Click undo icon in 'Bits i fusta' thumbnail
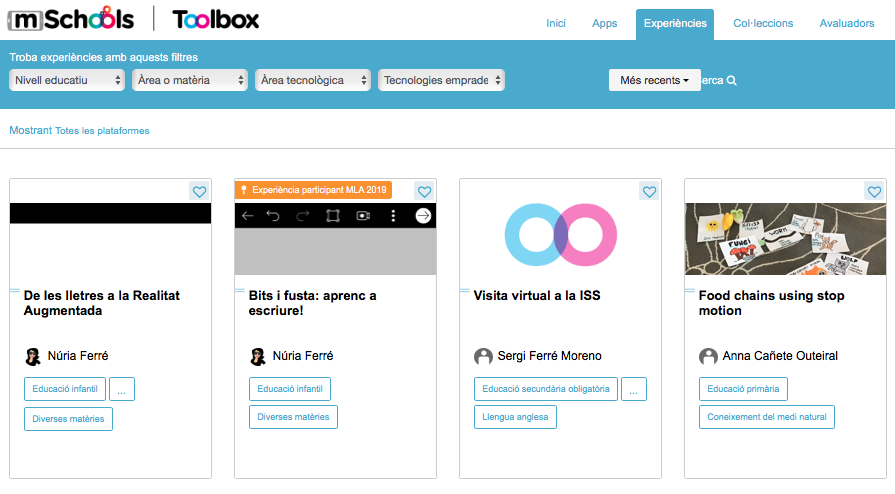The width and height of the screenshot is (895, 494). (273, 216)
